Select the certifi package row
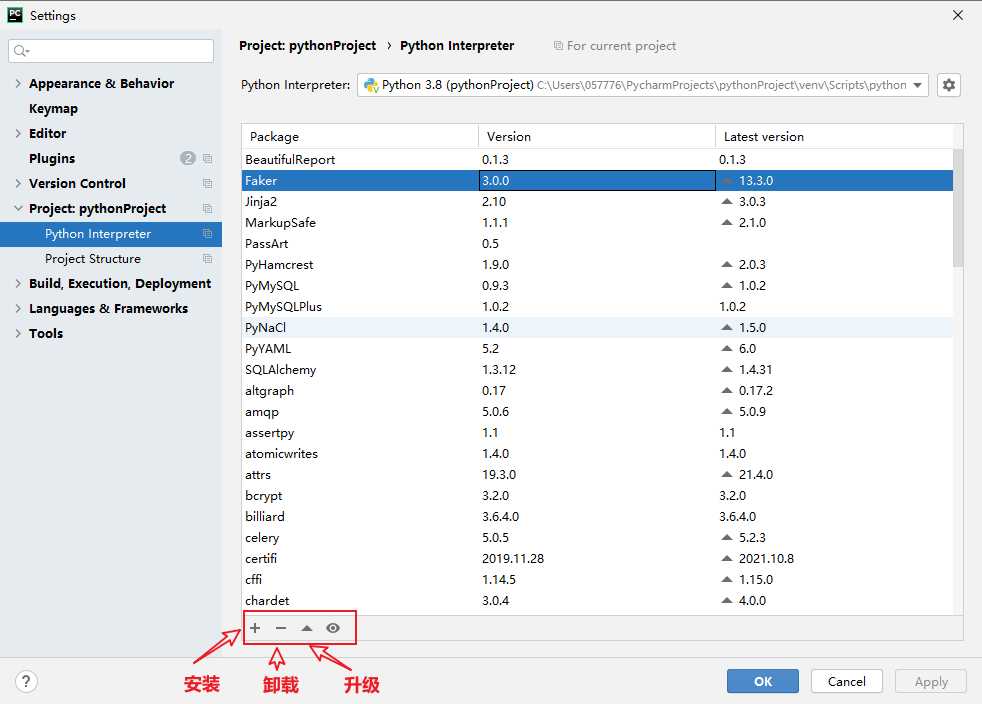 (x=597, y=558)
